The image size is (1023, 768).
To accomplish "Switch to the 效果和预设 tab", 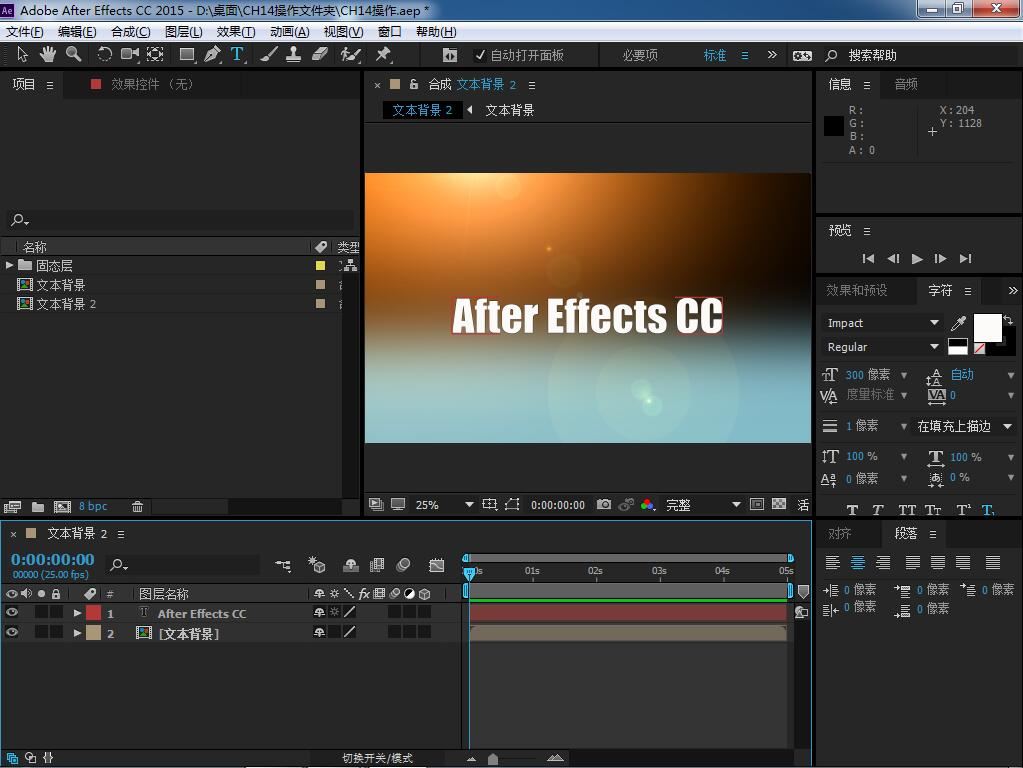I will tap(857, 290).
